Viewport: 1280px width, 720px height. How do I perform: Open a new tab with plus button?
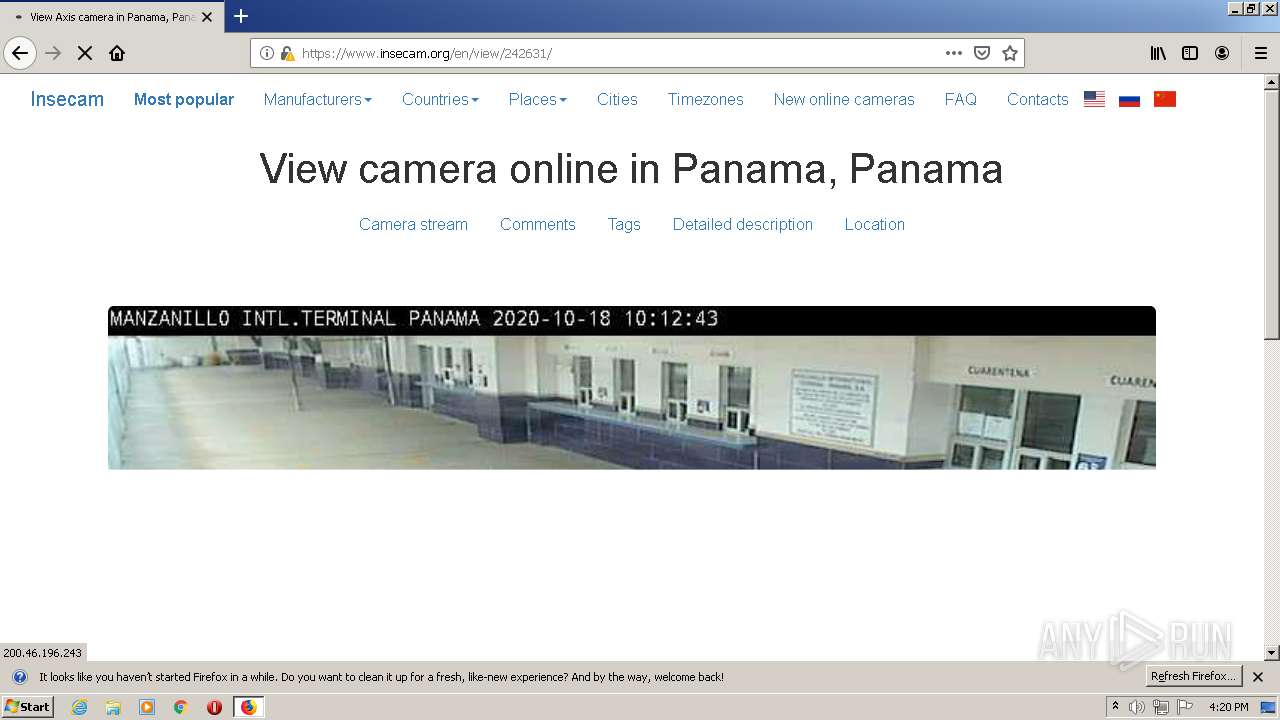241,16
